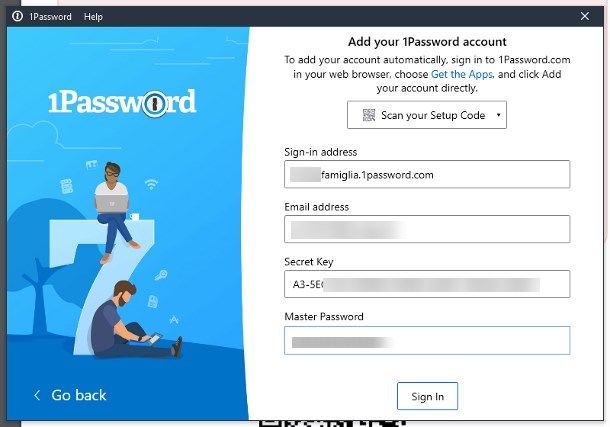Open the Help menu
This screenshot has width=610, height=427.
[93, 17]
